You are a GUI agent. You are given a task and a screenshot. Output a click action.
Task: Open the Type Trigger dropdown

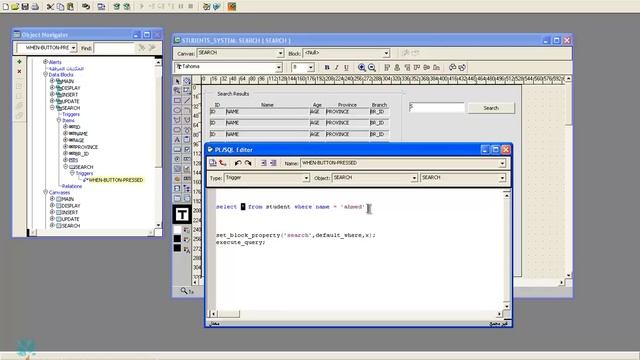click(306, 178)
